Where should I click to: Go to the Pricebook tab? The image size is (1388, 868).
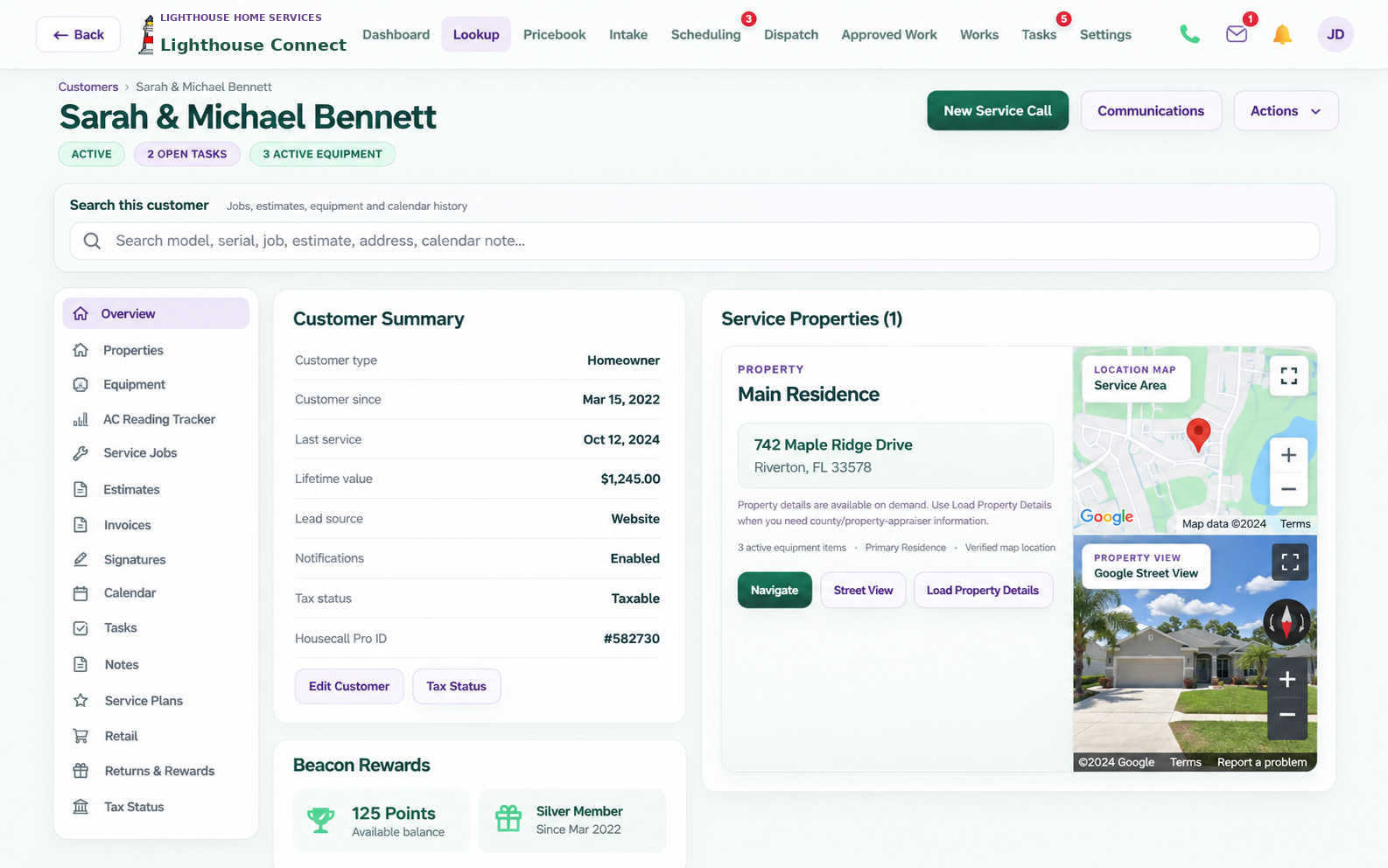555,34
